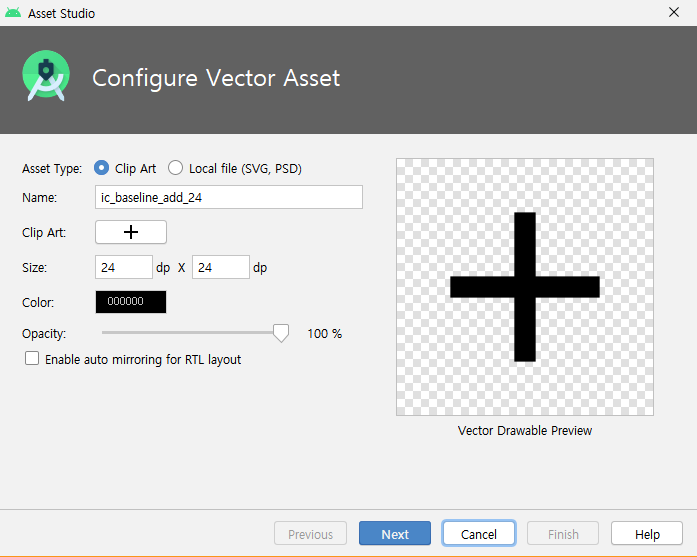Click the vector drawable preview image
This screenshot has width=697, height=557.
(525, 287)
